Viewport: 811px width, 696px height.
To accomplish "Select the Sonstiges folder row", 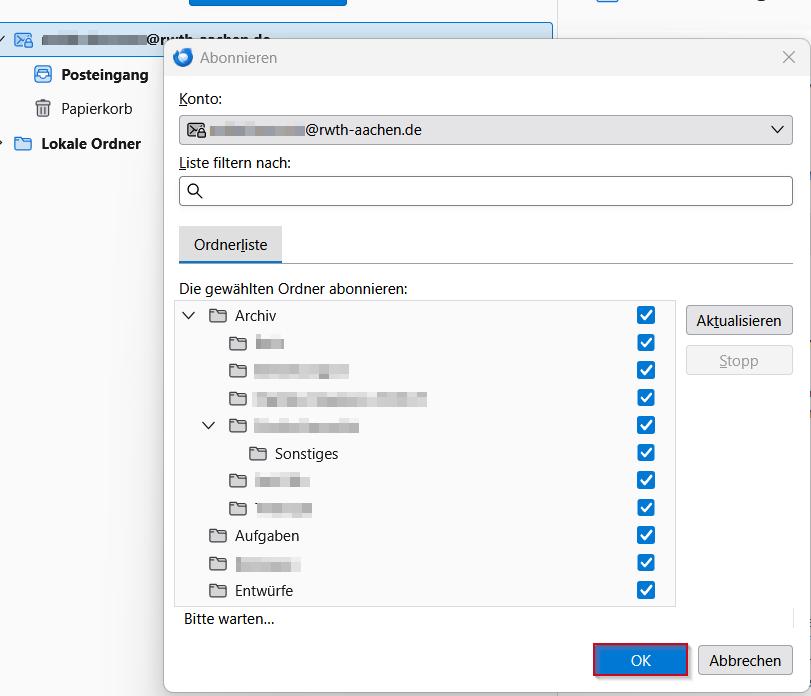I will tap(425, 453).
